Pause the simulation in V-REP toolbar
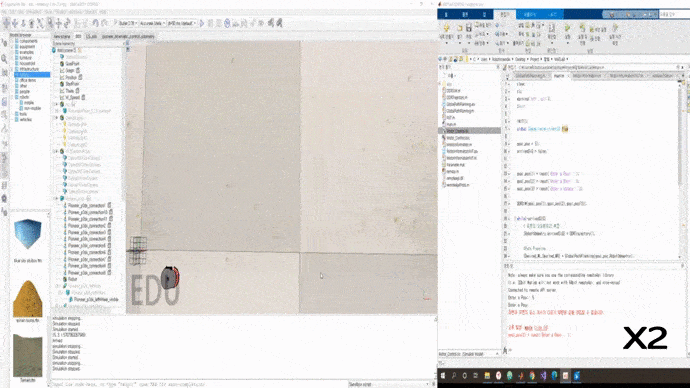The width and height of the screenshot is (690, 388). [x=210, y=23]
